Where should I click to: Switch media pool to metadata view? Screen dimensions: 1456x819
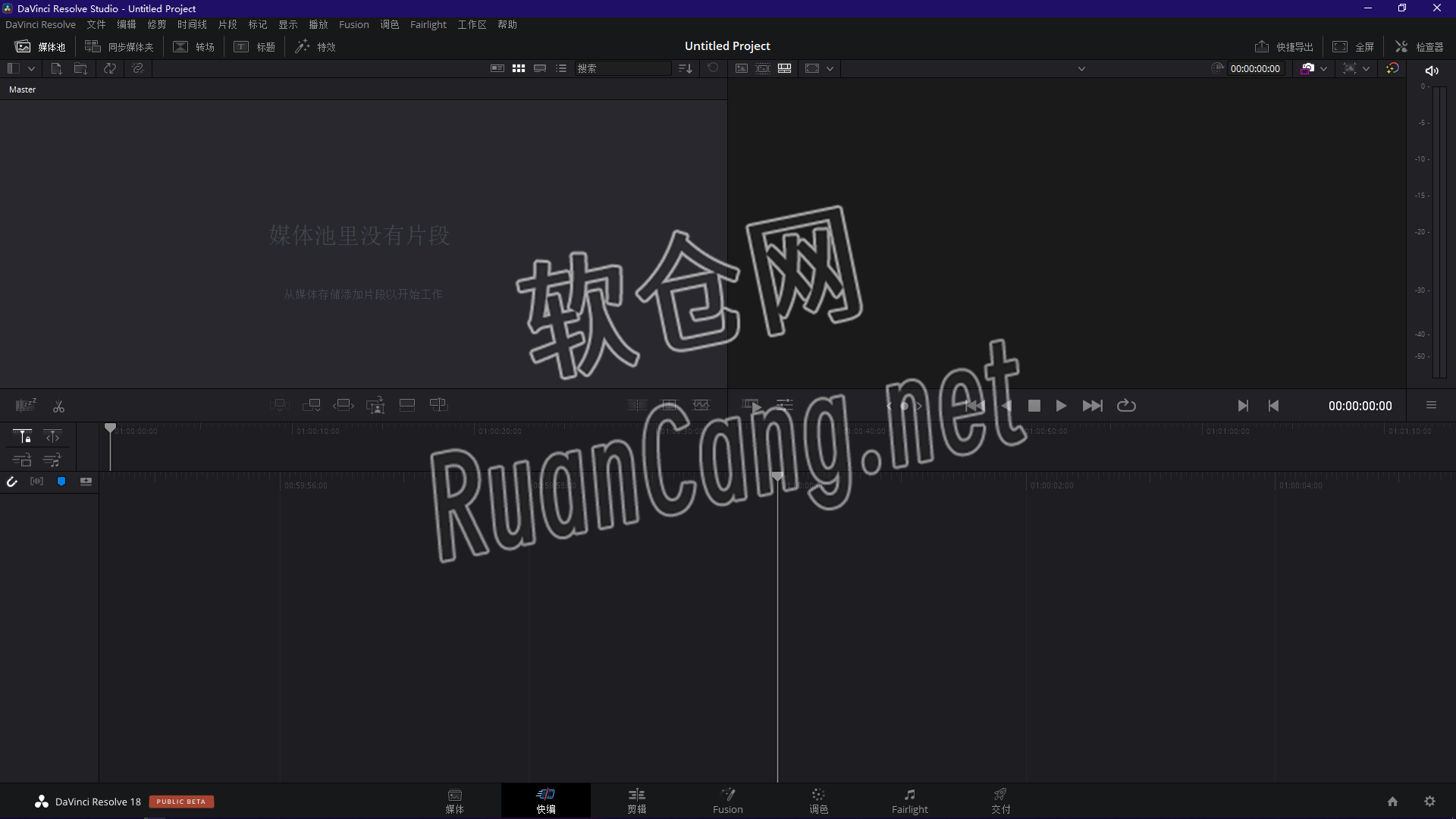[x=497, y=68]
